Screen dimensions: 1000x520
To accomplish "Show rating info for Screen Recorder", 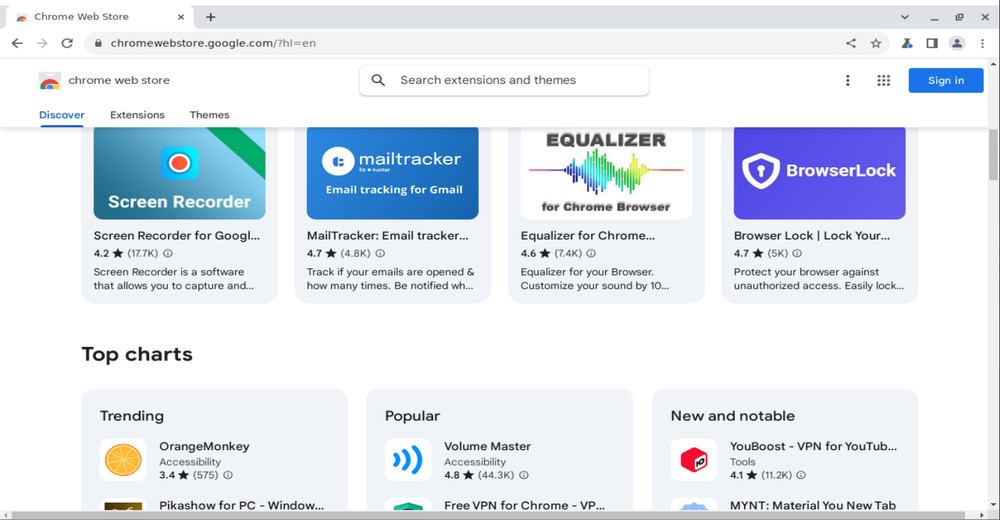I will pyautogui.click(x=168, y=253).
